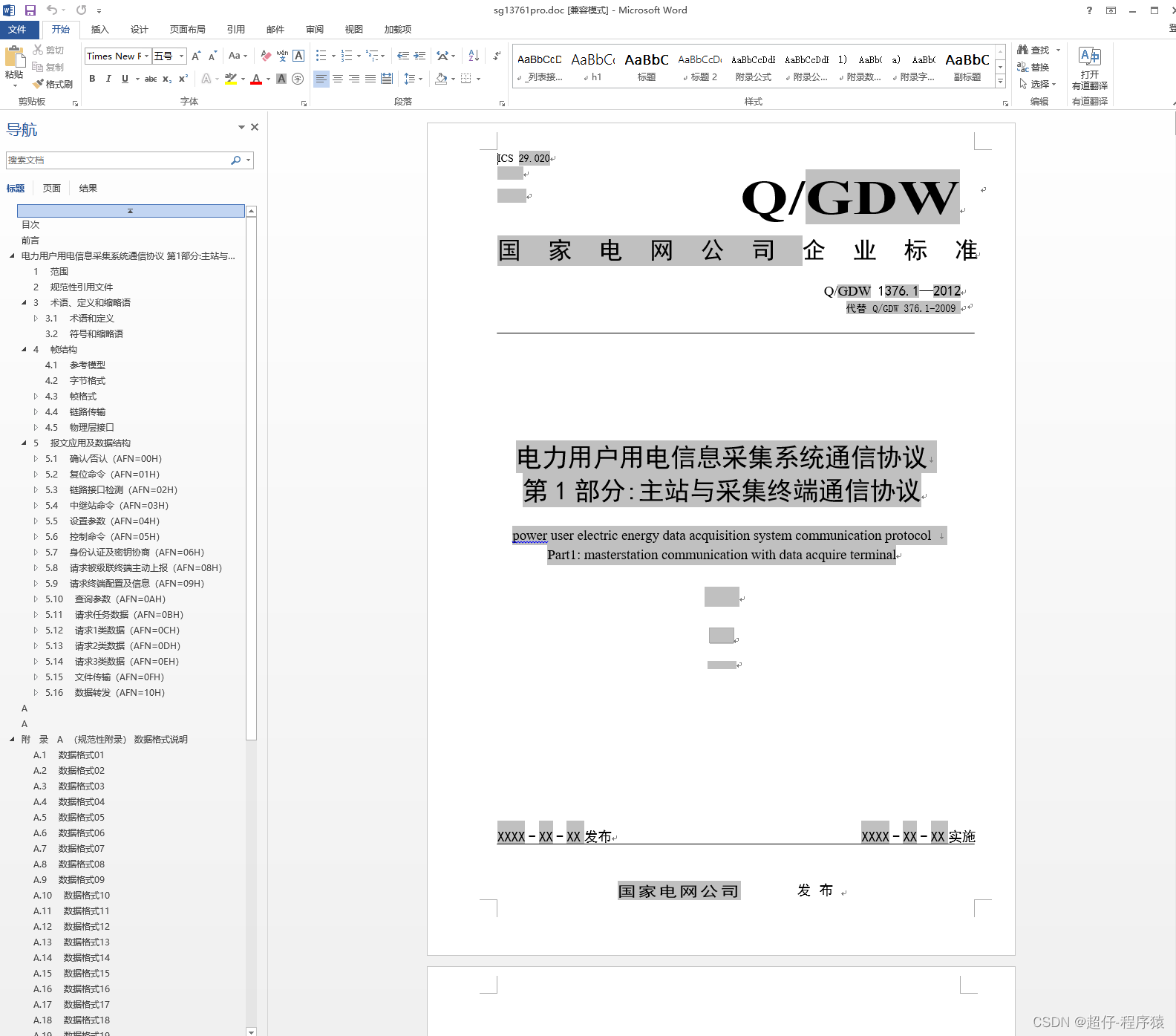The height and width of the screenshot is (1036, 1176).
Task: Open the font name dropdown Times New Roman
Action: 147,56
